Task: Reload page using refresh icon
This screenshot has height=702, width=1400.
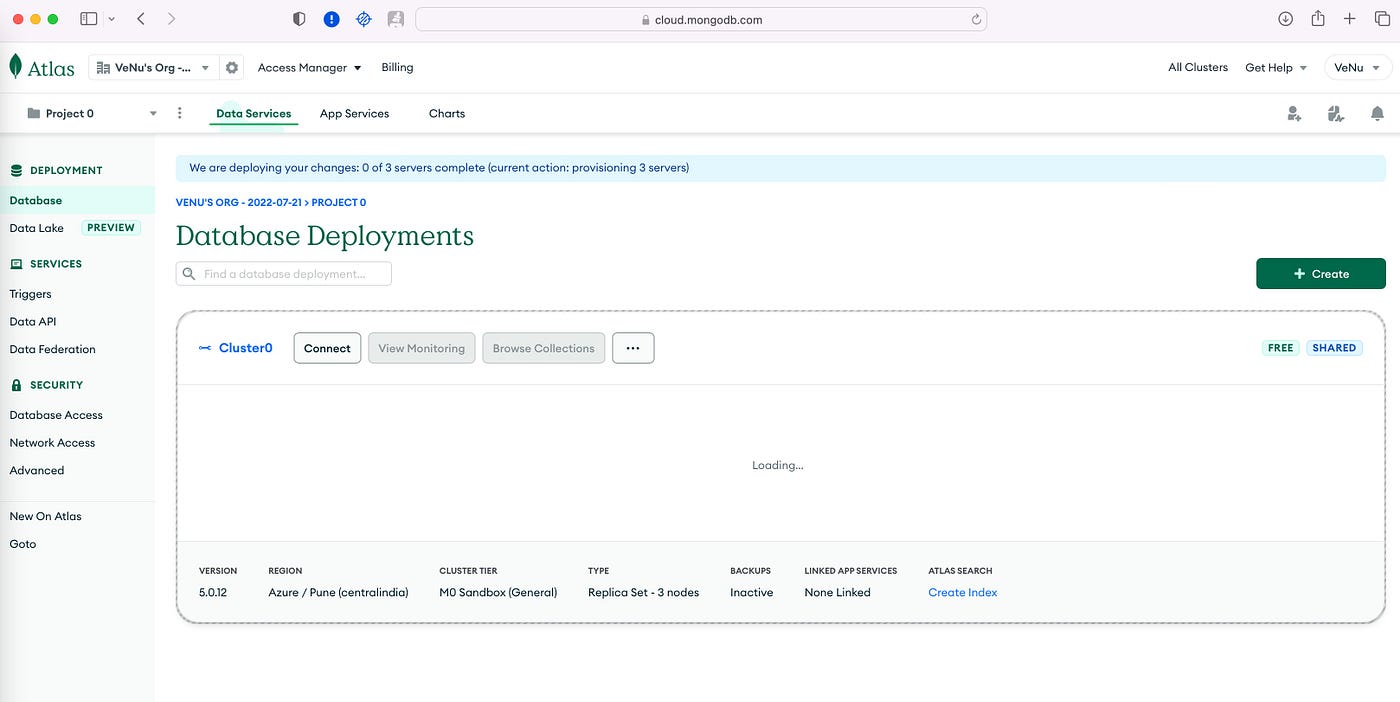Action: 976,19
